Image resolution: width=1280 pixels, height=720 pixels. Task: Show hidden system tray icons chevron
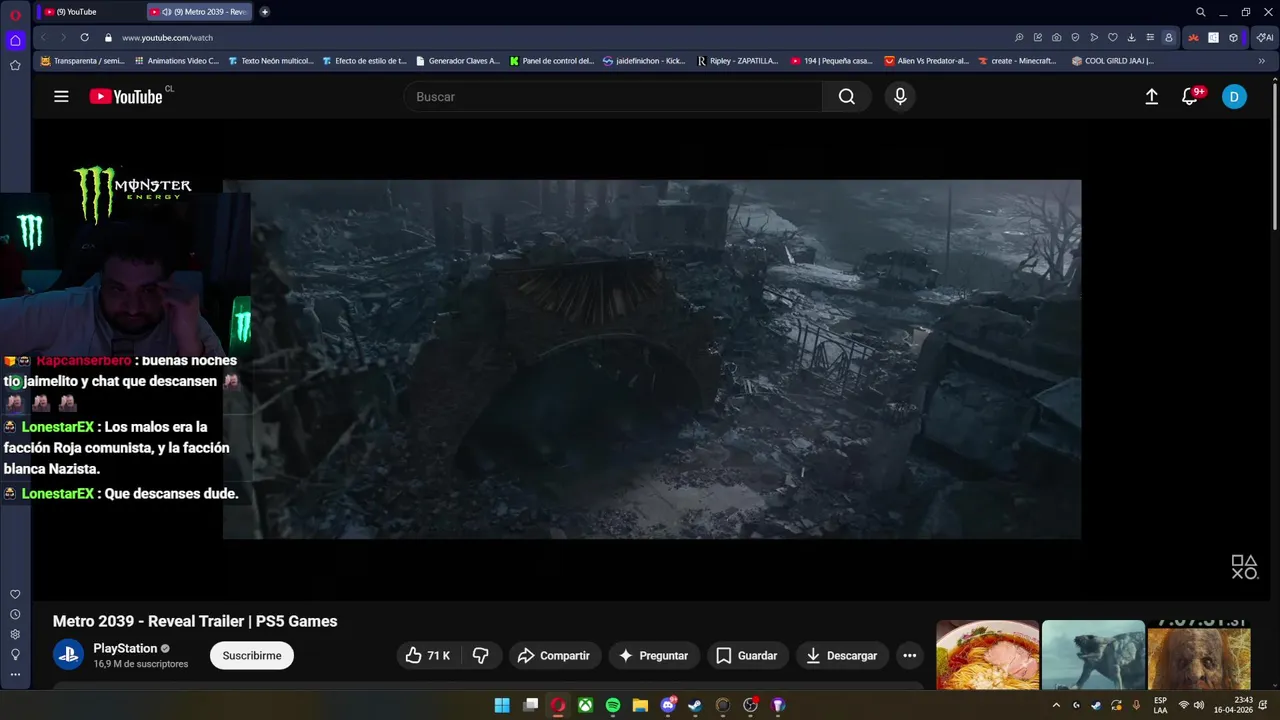(1056, 705)
